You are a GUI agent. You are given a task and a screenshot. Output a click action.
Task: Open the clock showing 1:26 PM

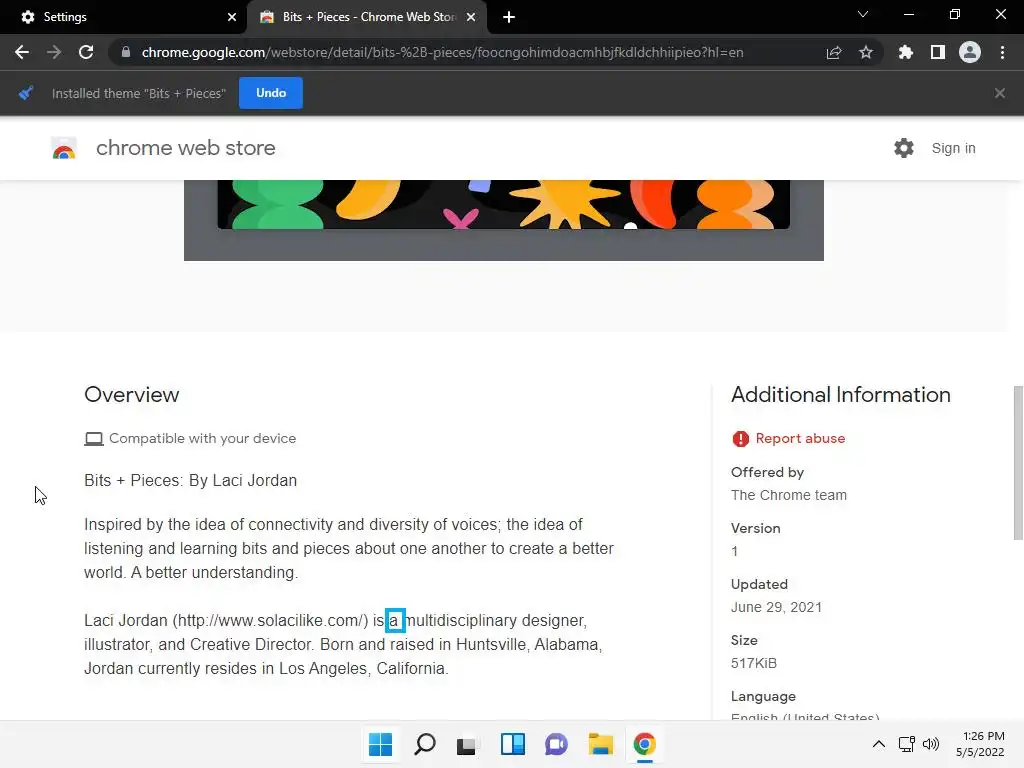pos(980,744)
